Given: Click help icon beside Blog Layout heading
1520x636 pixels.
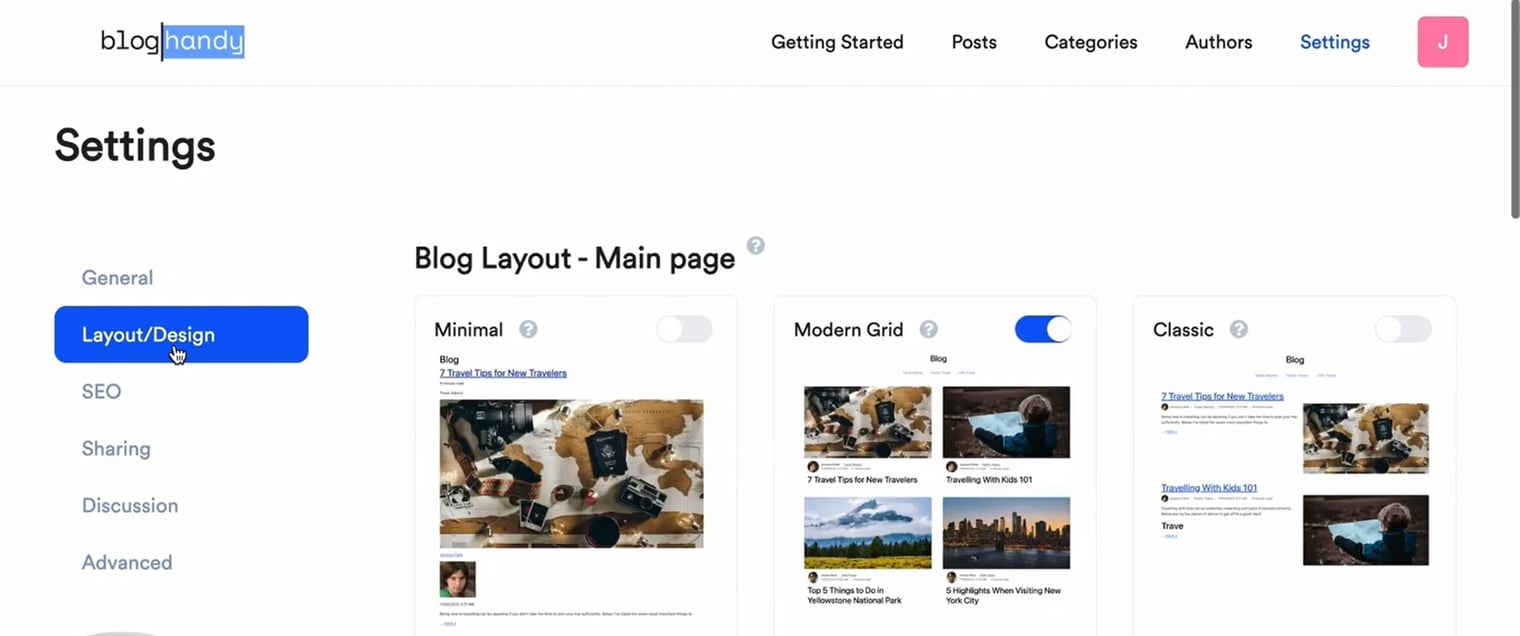Looking at the screenshot, I should coord(756,245).
